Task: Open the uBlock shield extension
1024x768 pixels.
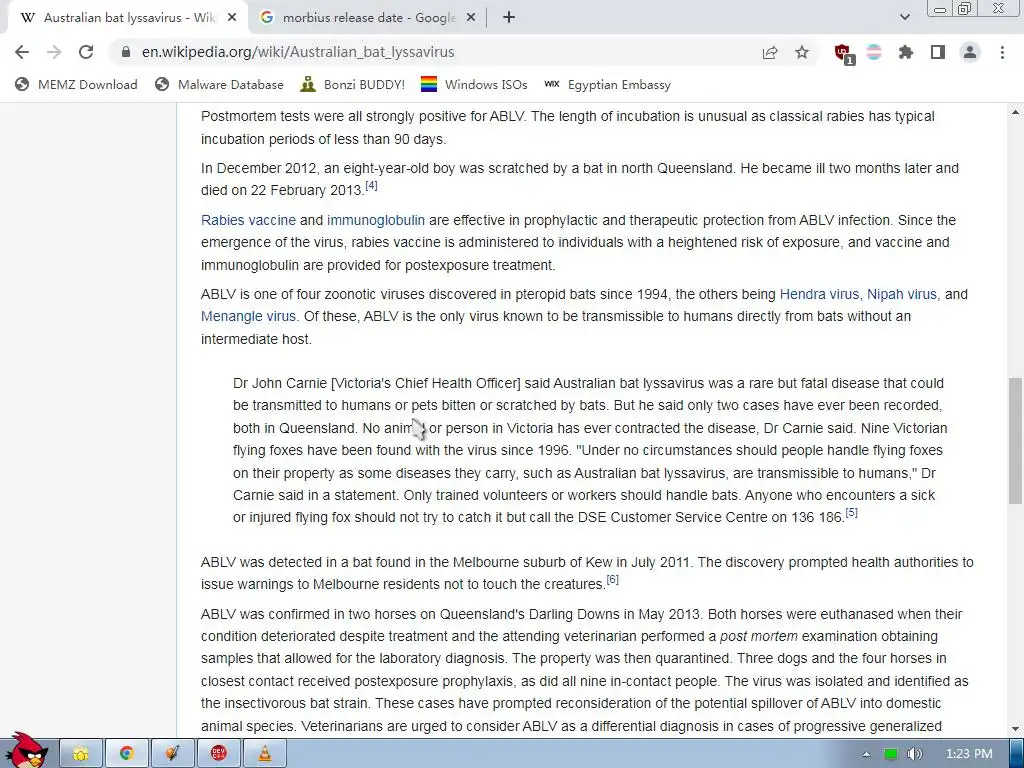Action: [x=843, y=54]
